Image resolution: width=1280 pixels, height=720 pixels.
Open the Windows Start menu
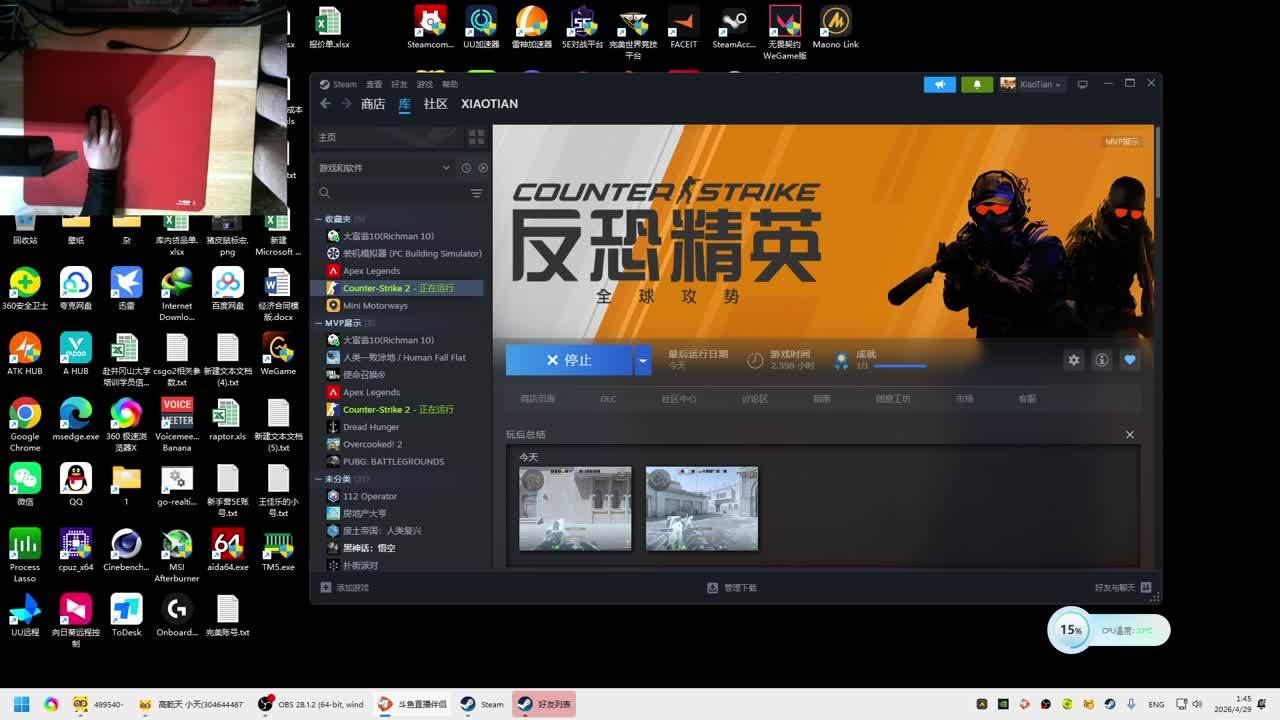(21, 704)
